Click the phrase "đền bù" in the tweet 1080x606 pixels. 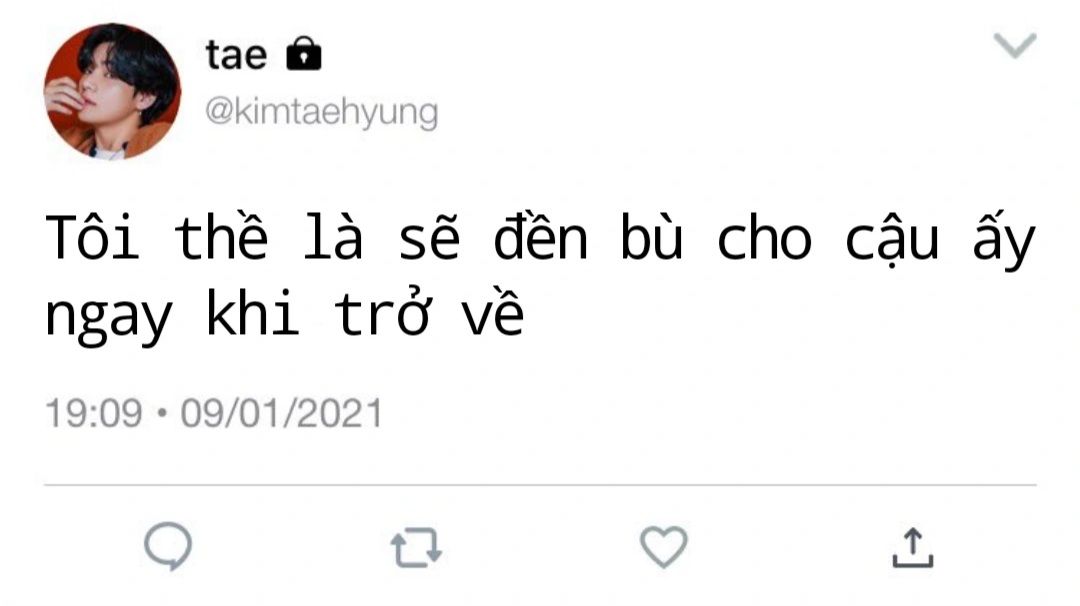click(589, 236)
